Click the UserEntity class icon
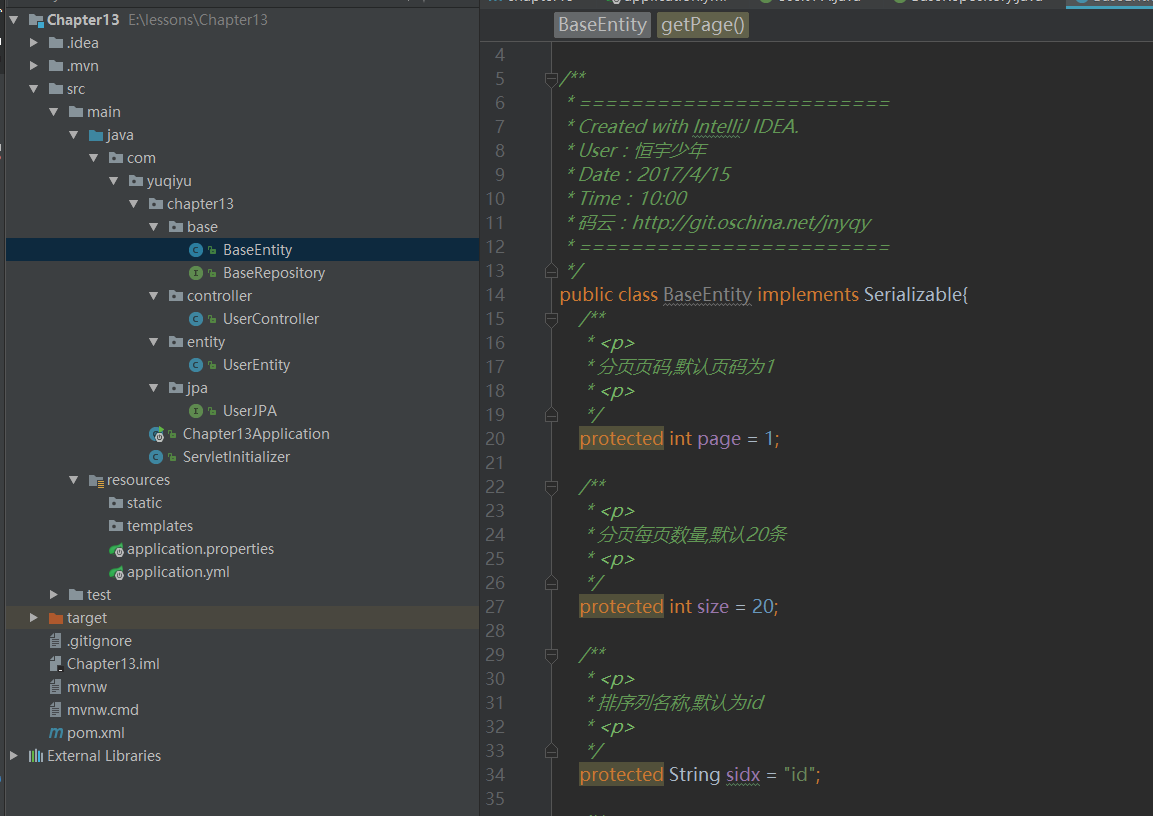 196,365
